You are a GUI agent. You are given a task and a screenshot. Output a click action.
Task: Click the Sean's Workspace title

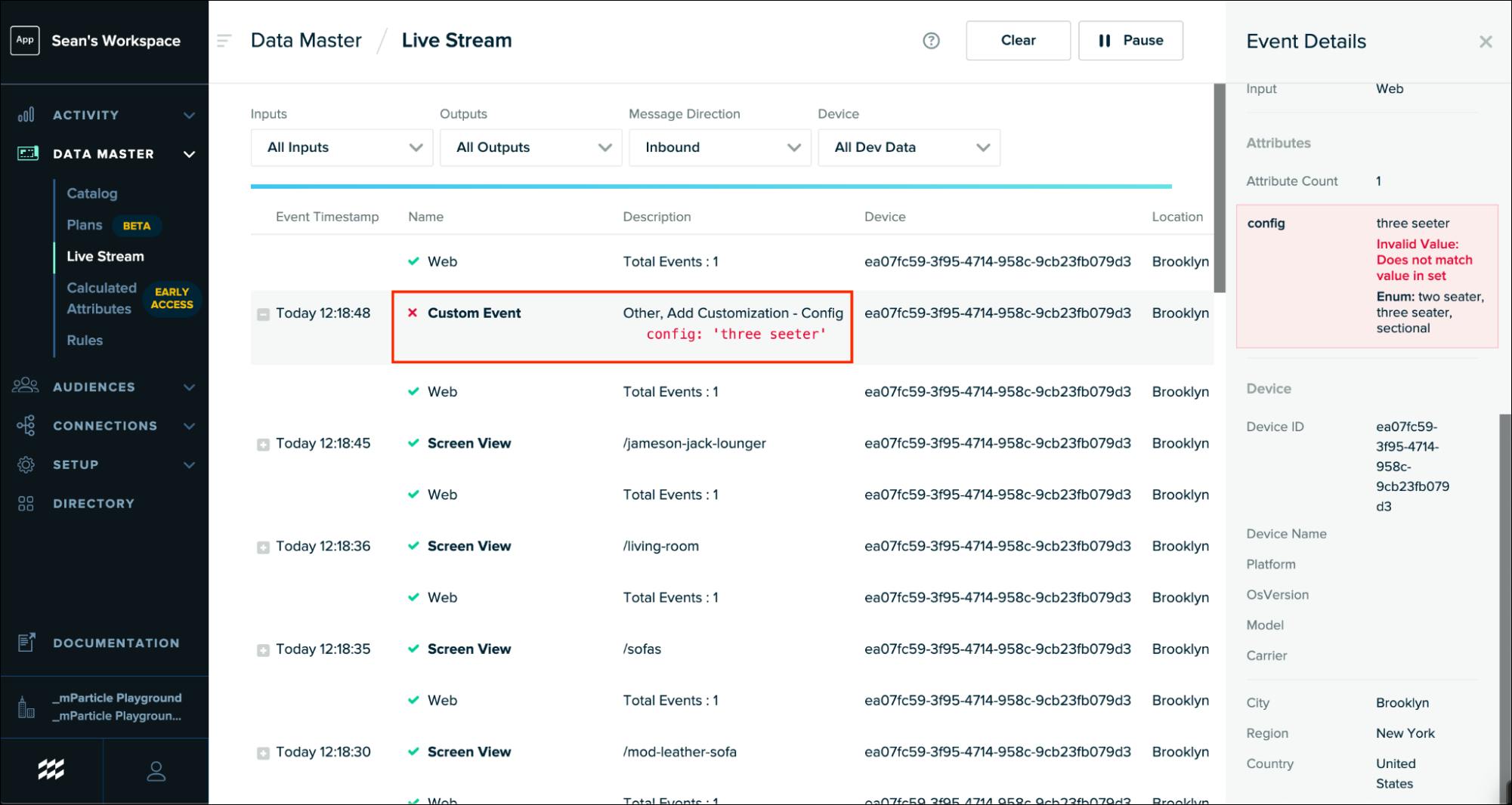(x=116, y=41)
